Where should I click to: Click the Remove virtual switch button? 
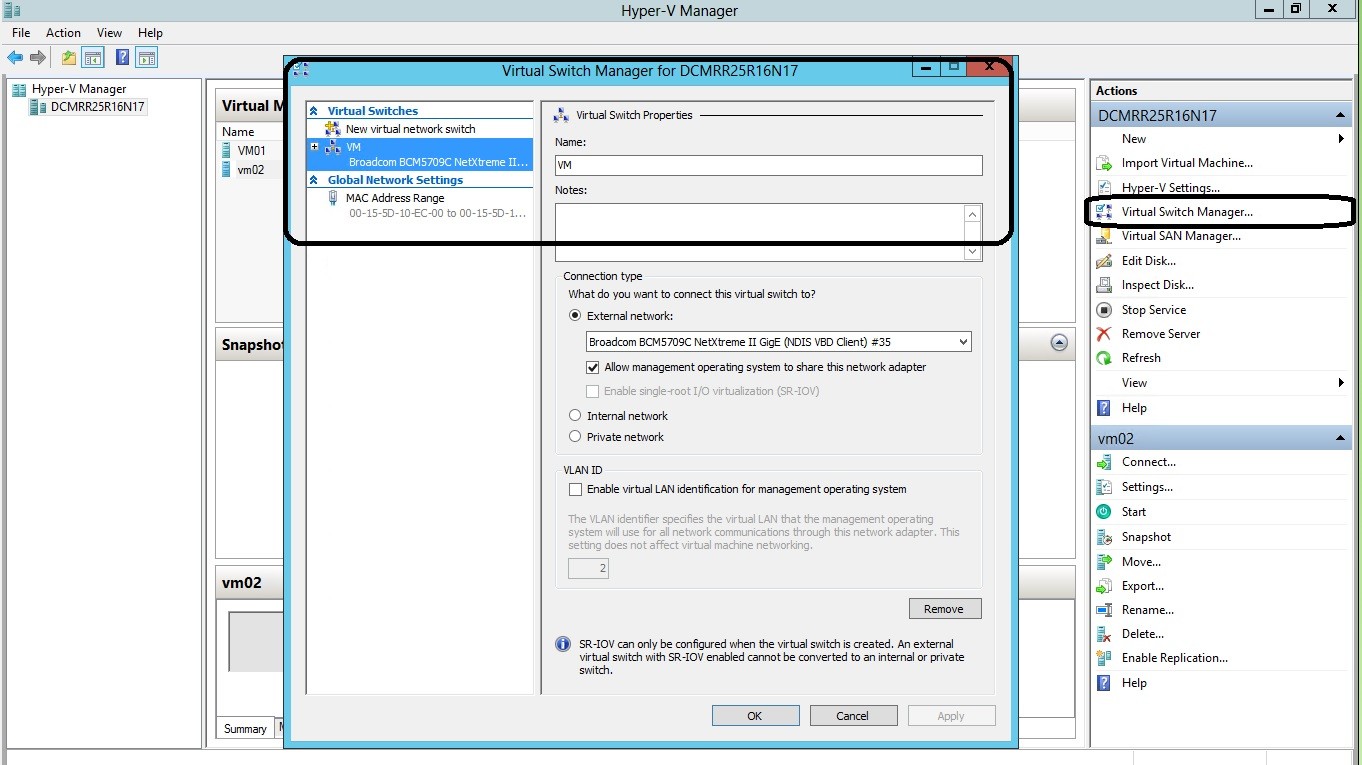click(944, 609)
